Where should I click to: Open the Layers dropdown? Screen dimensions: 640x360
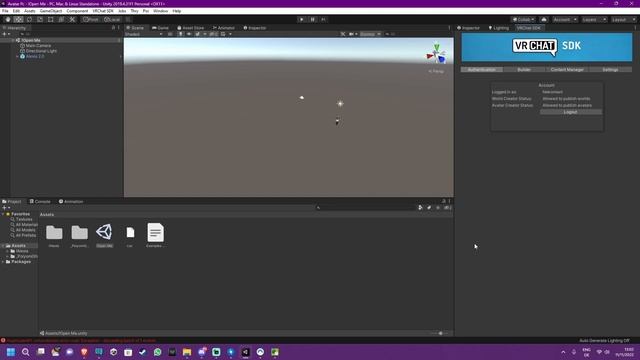point(594,19)
